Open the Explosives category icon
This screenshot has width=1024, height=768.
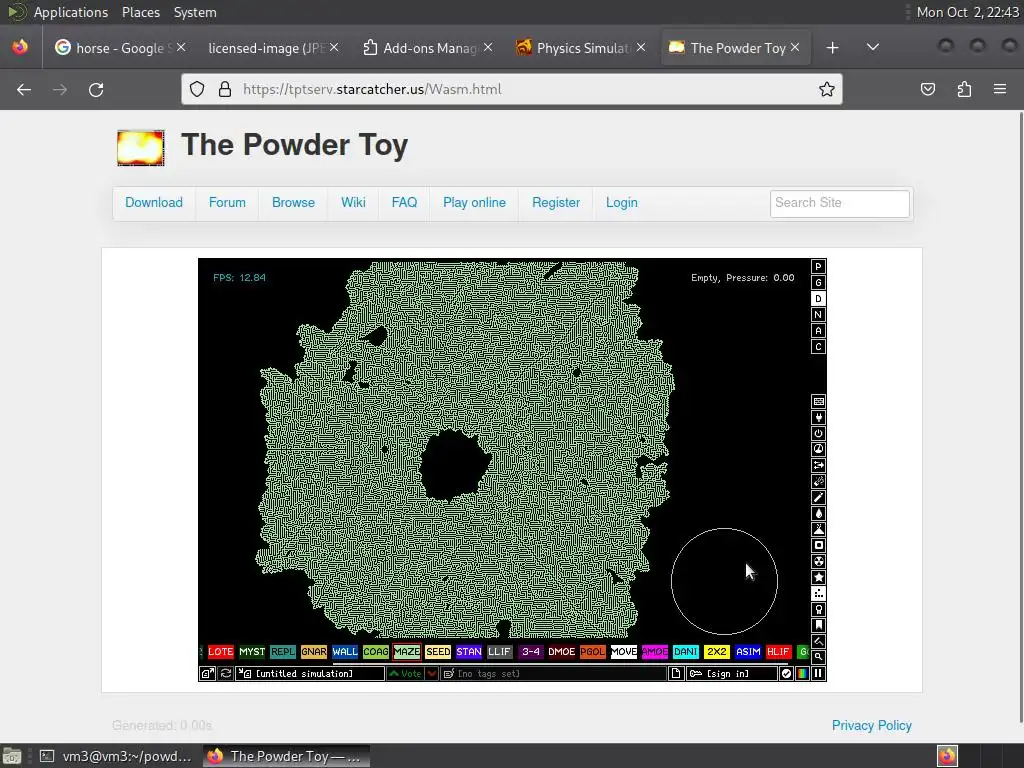coord(818,481)
